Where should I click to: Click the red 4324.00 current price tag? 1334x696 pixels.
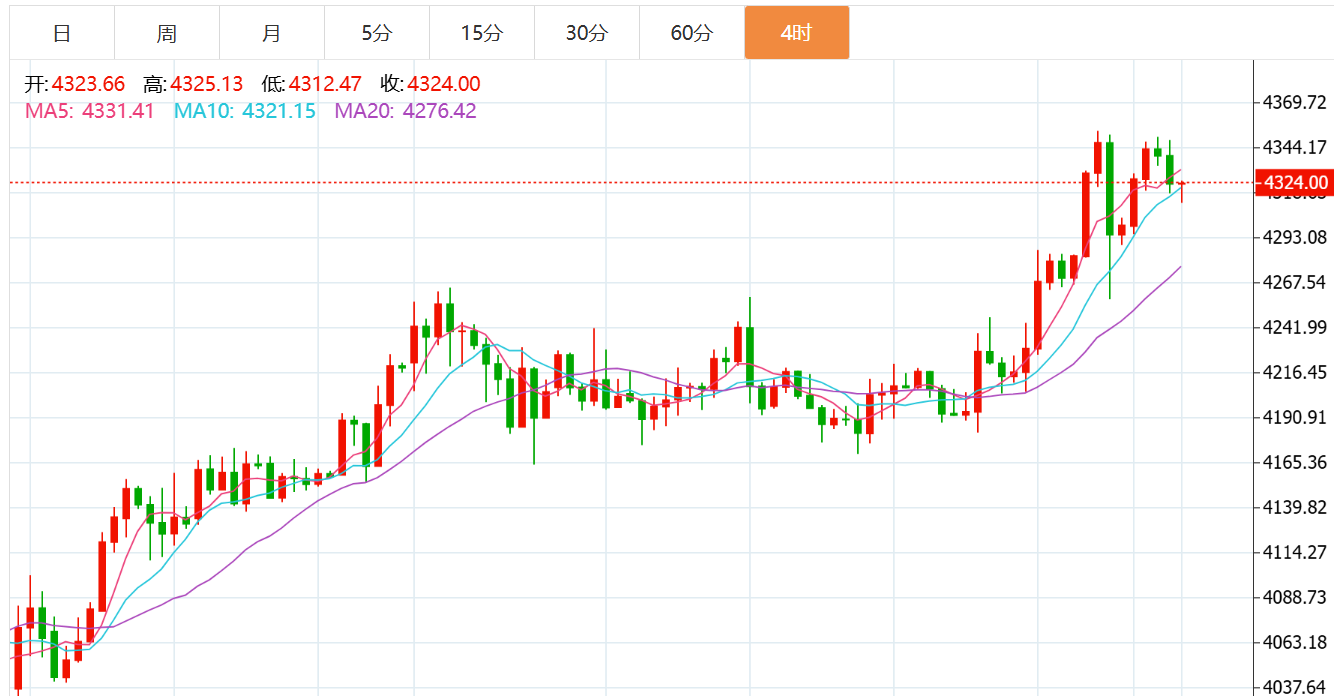click(x=1295, y=183)
